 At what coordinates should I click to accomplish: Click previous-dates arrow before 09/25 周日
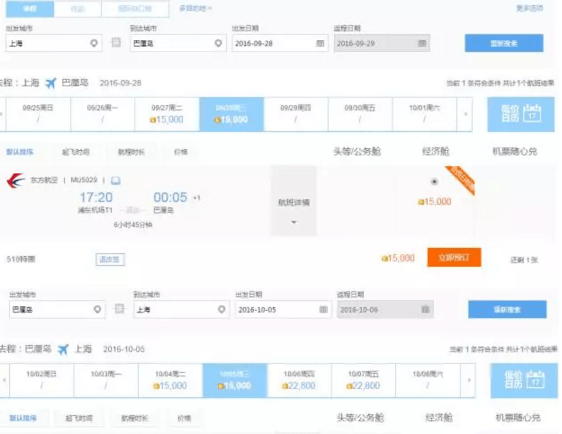[2, 114]
